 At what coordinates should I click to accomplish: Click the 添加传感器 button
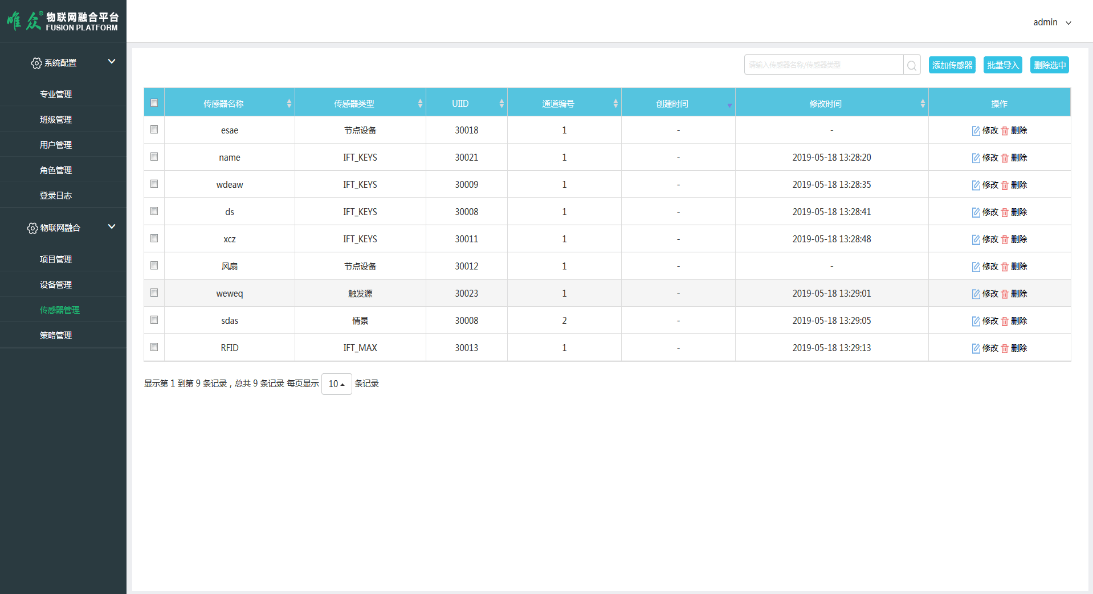[x=952, y=66]
